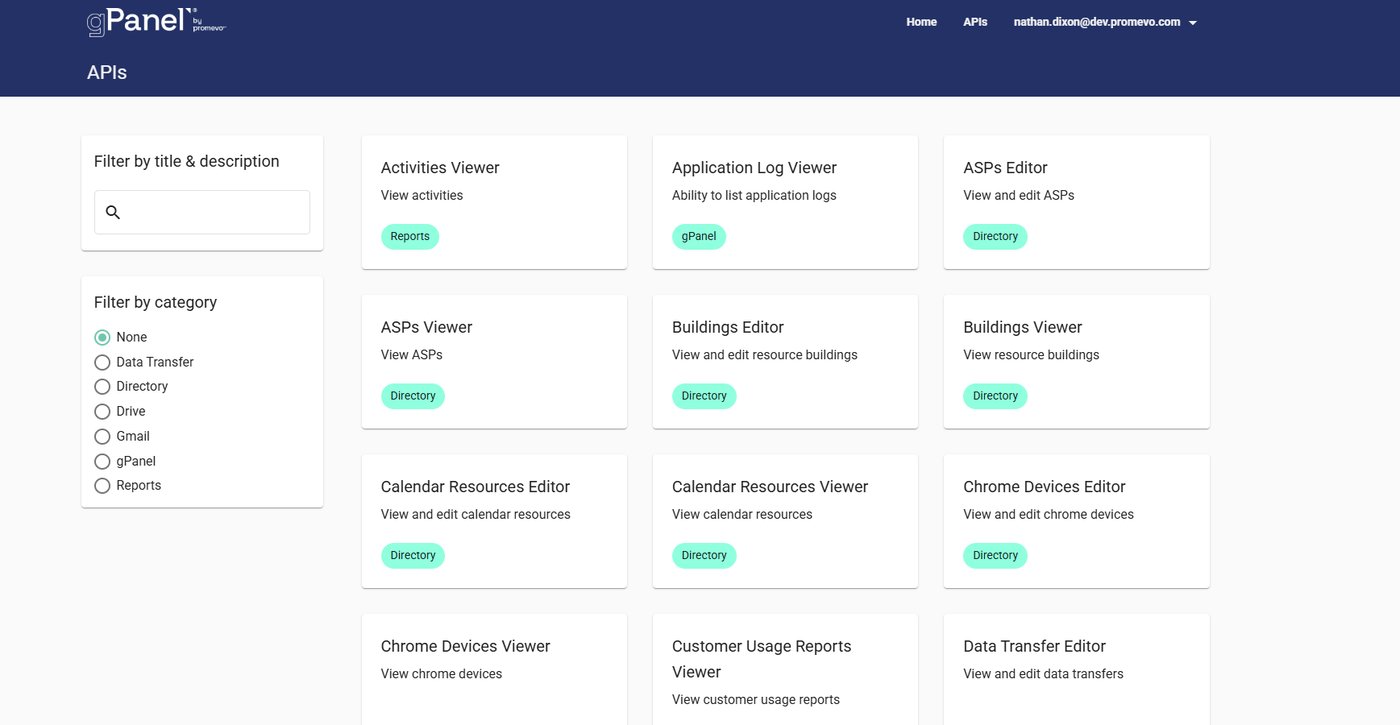Open the ASPs Viewer card

point(494,362)
